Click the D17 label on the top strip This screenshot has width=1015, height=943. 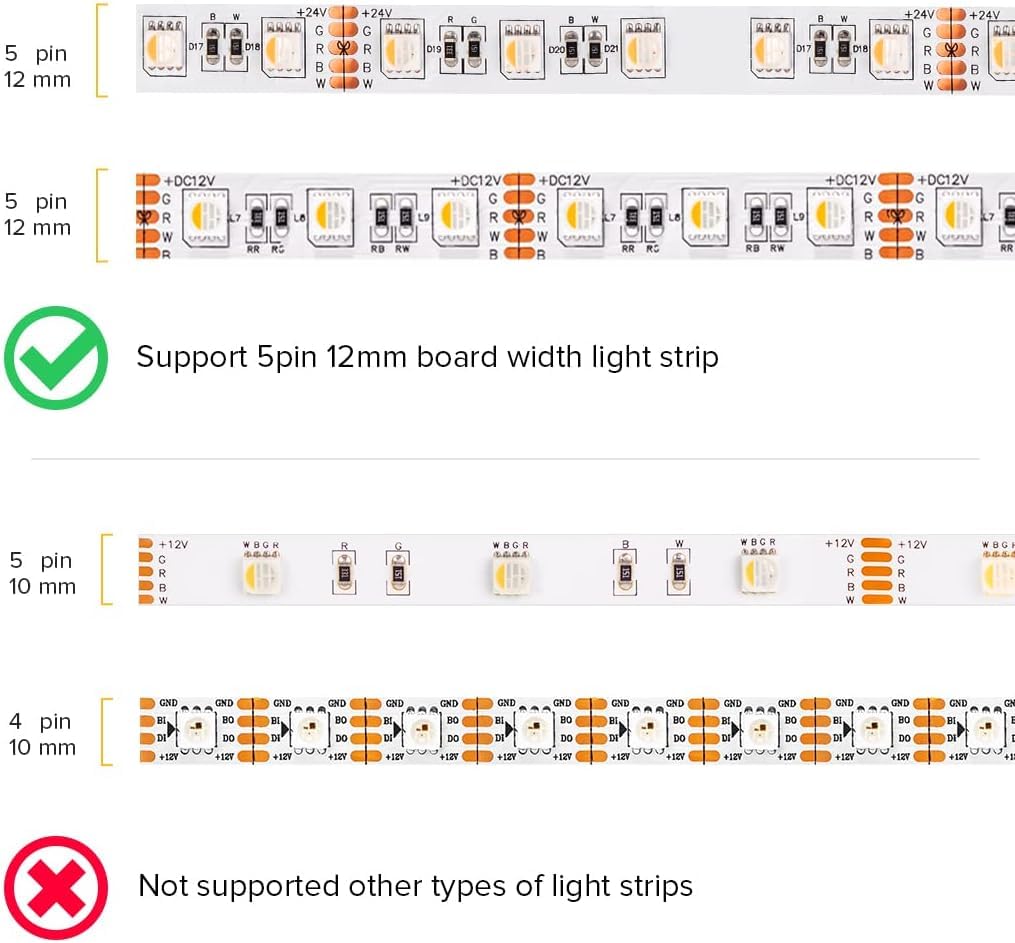click(195, 47)
